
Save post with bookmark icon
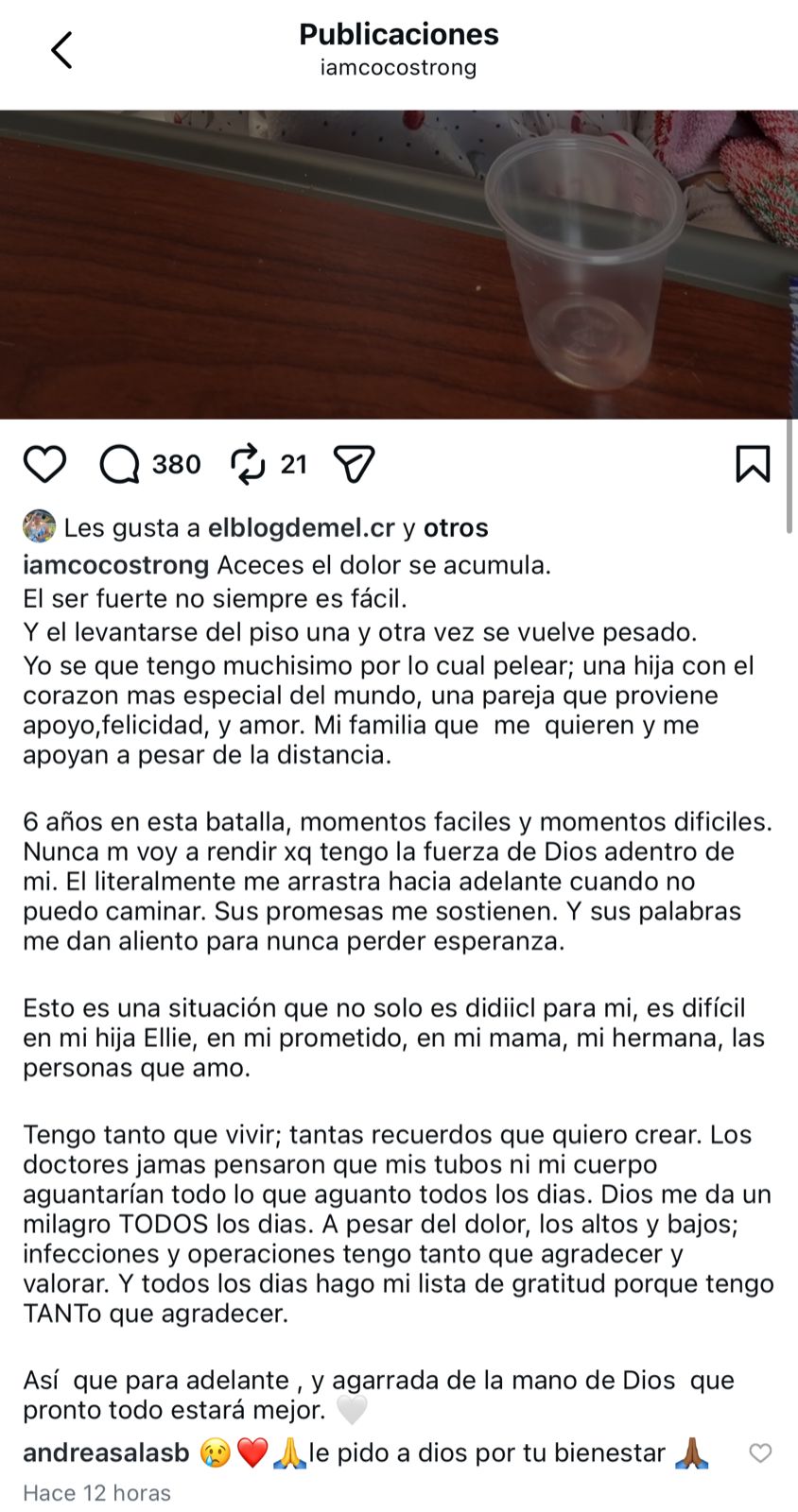click(753, 464)
